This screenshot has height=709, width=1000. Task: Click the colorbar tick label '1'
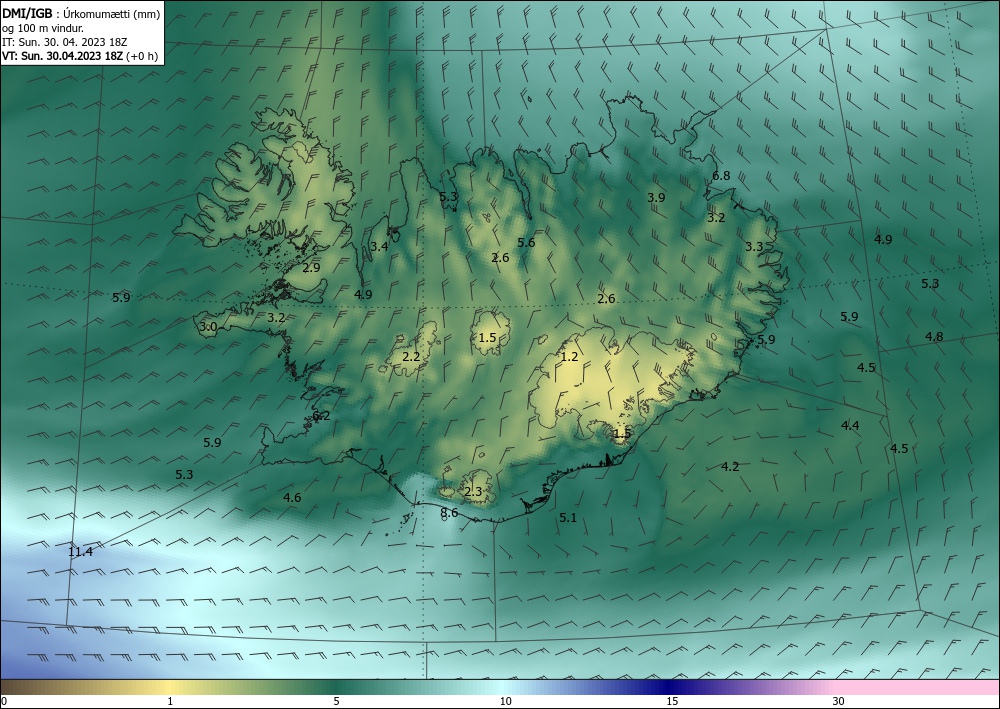click(x=170, y=701)
